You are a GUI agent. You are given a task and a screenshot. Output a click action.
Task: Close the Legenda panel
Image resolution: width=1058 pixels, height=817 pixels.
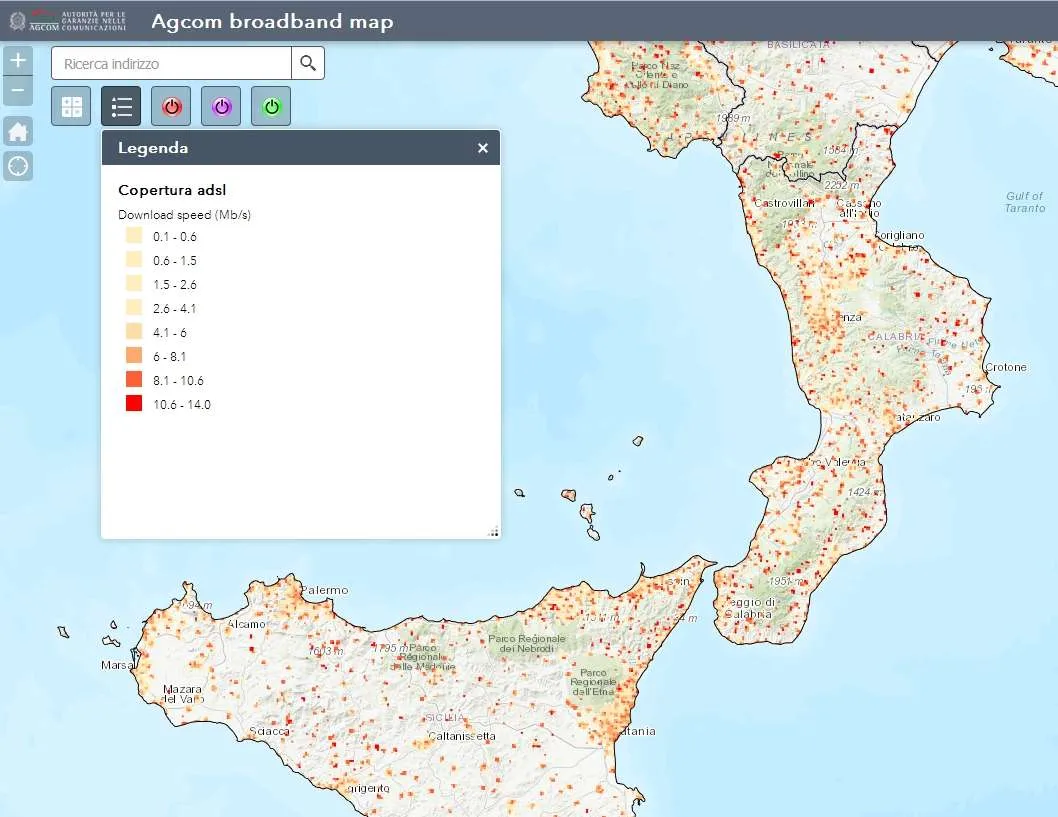[x=482, y=148]
